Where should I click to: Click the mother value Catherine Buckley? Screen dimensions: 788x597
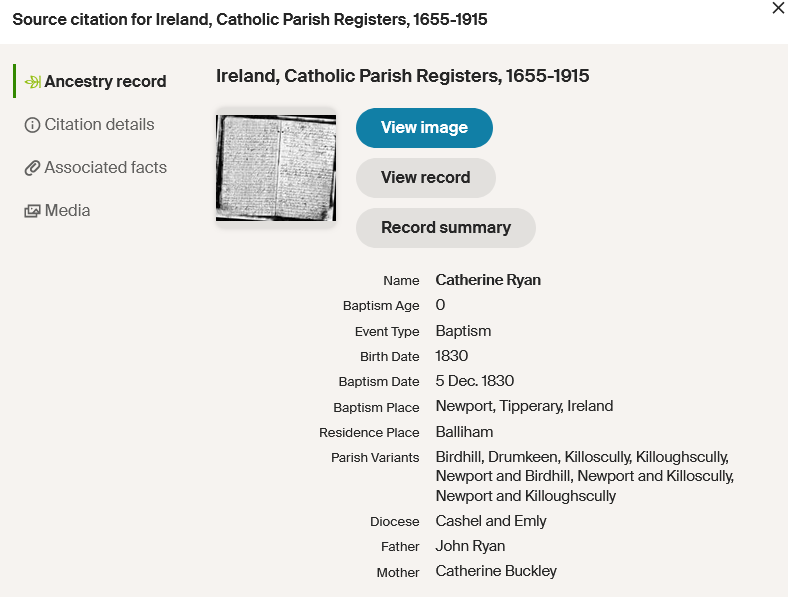[496, 571]
